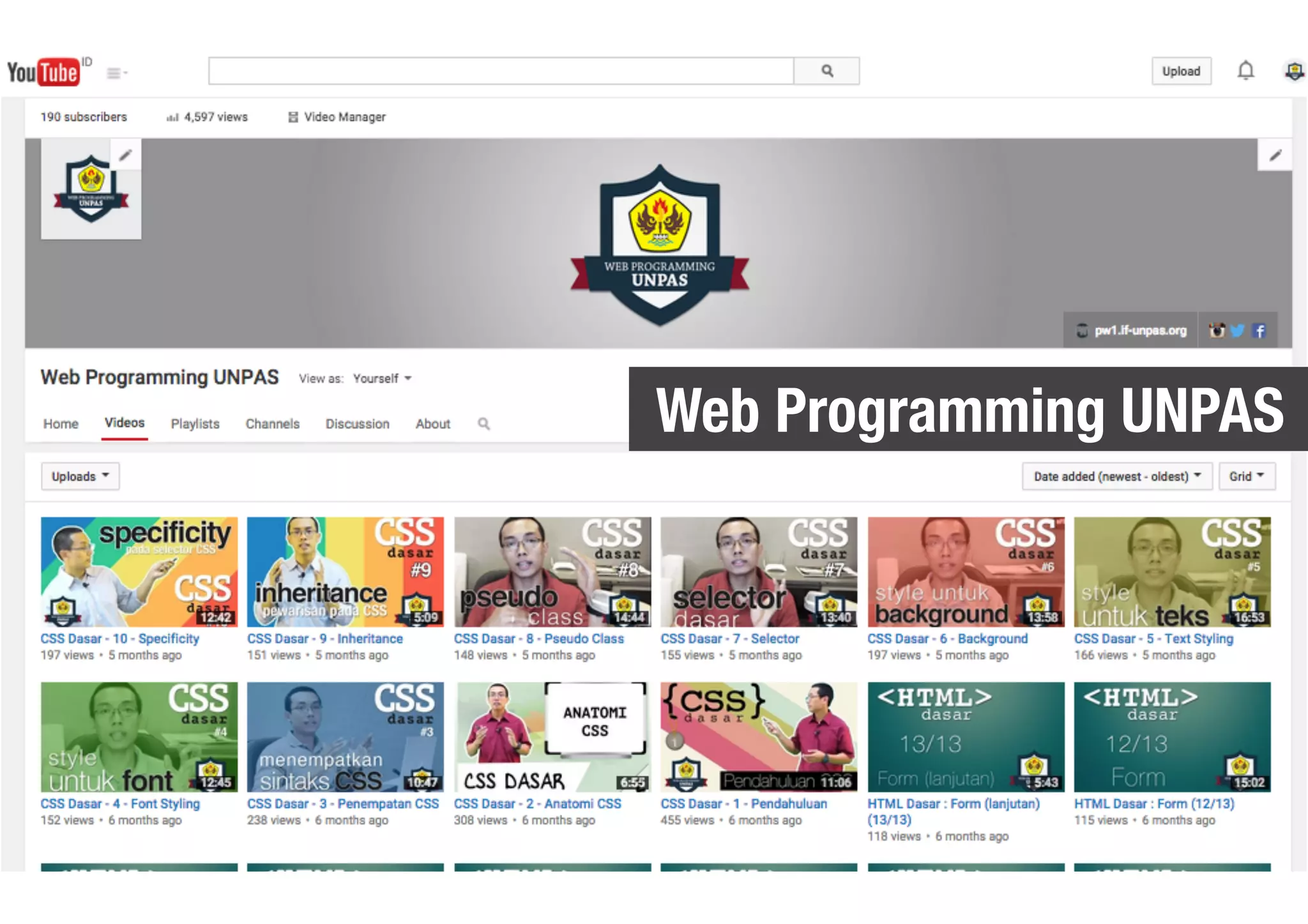Expand the Uploads dropdown

tap(80, 476)
